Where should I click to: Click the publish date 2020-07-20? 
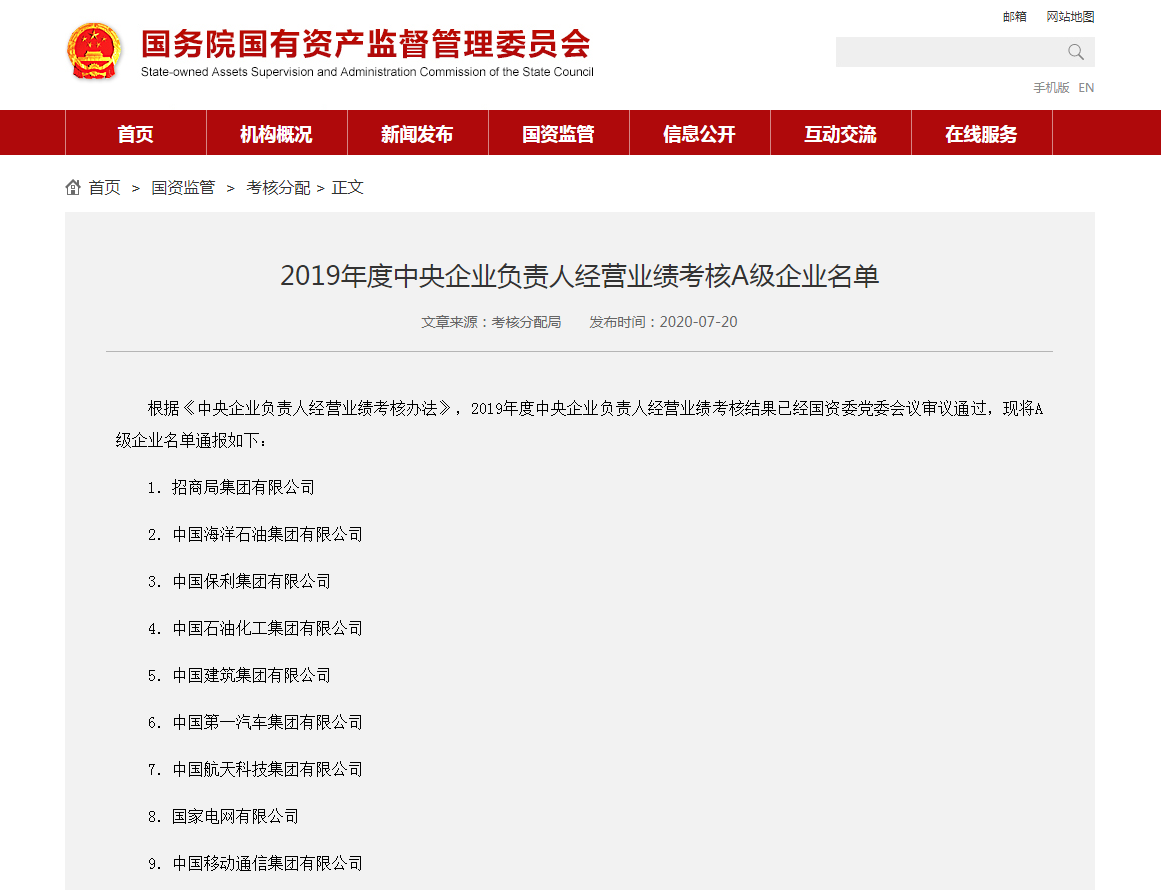(698, 322)
